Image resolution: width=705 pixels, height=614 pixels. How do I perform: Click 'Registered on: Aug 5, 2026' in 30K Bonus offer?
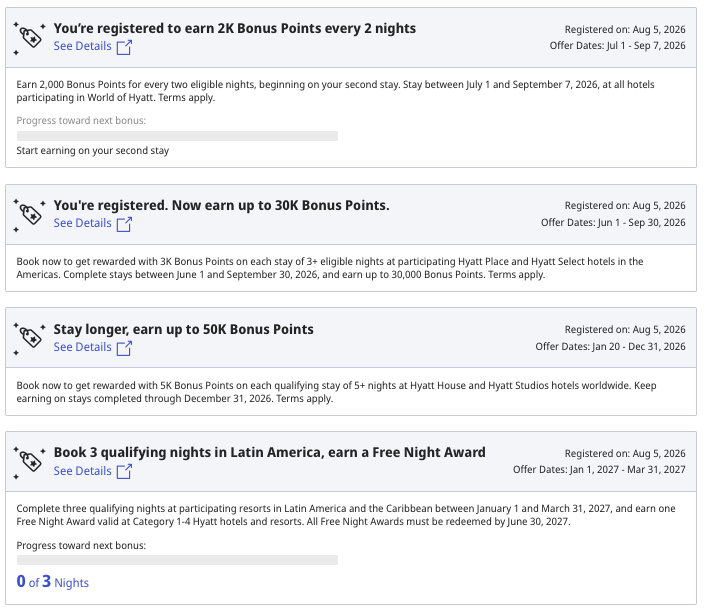(625, 206)
